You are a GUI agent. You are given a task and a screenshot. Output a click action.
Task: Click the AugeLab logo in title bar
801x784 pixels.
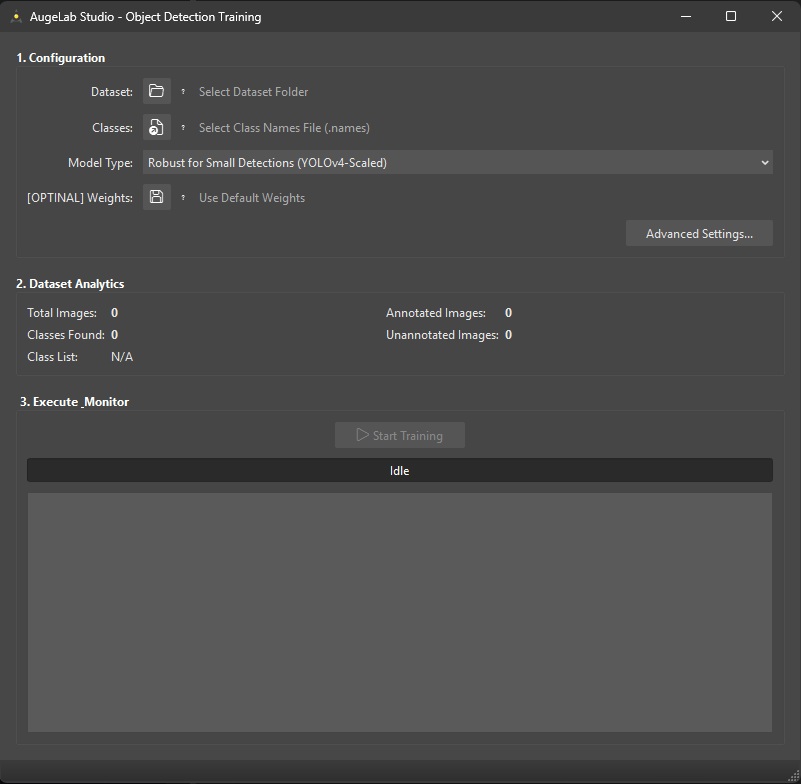tap(15, 17)
